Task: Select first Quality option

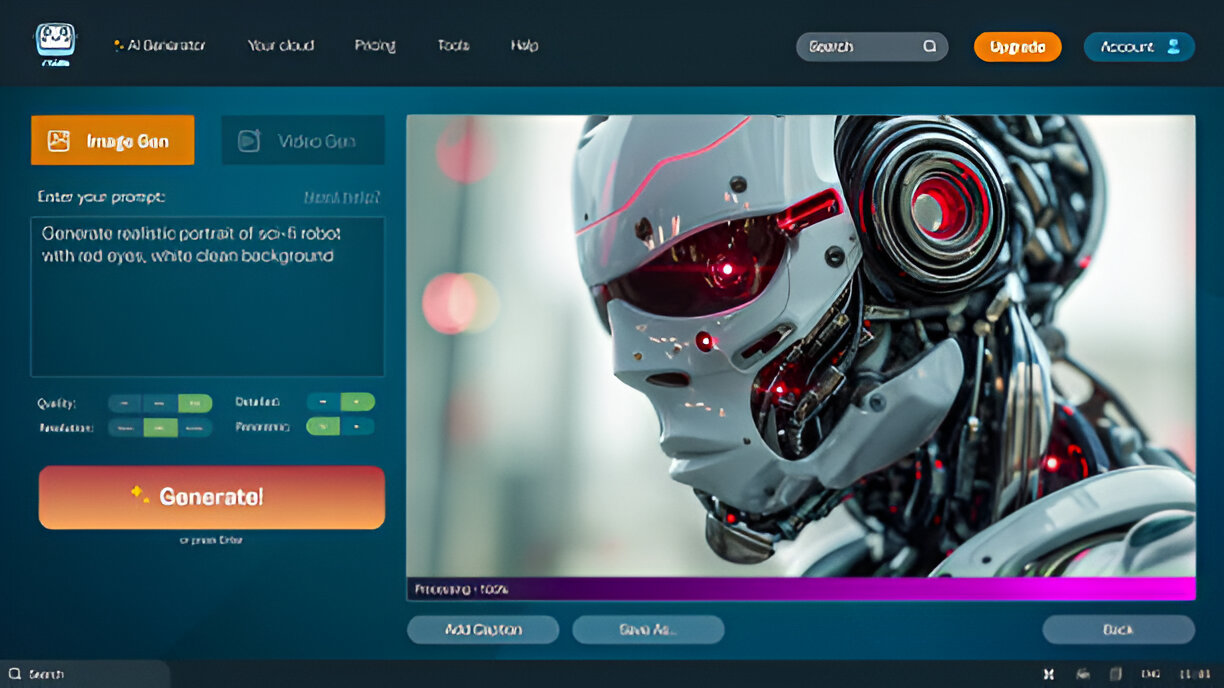Action: 125,402
